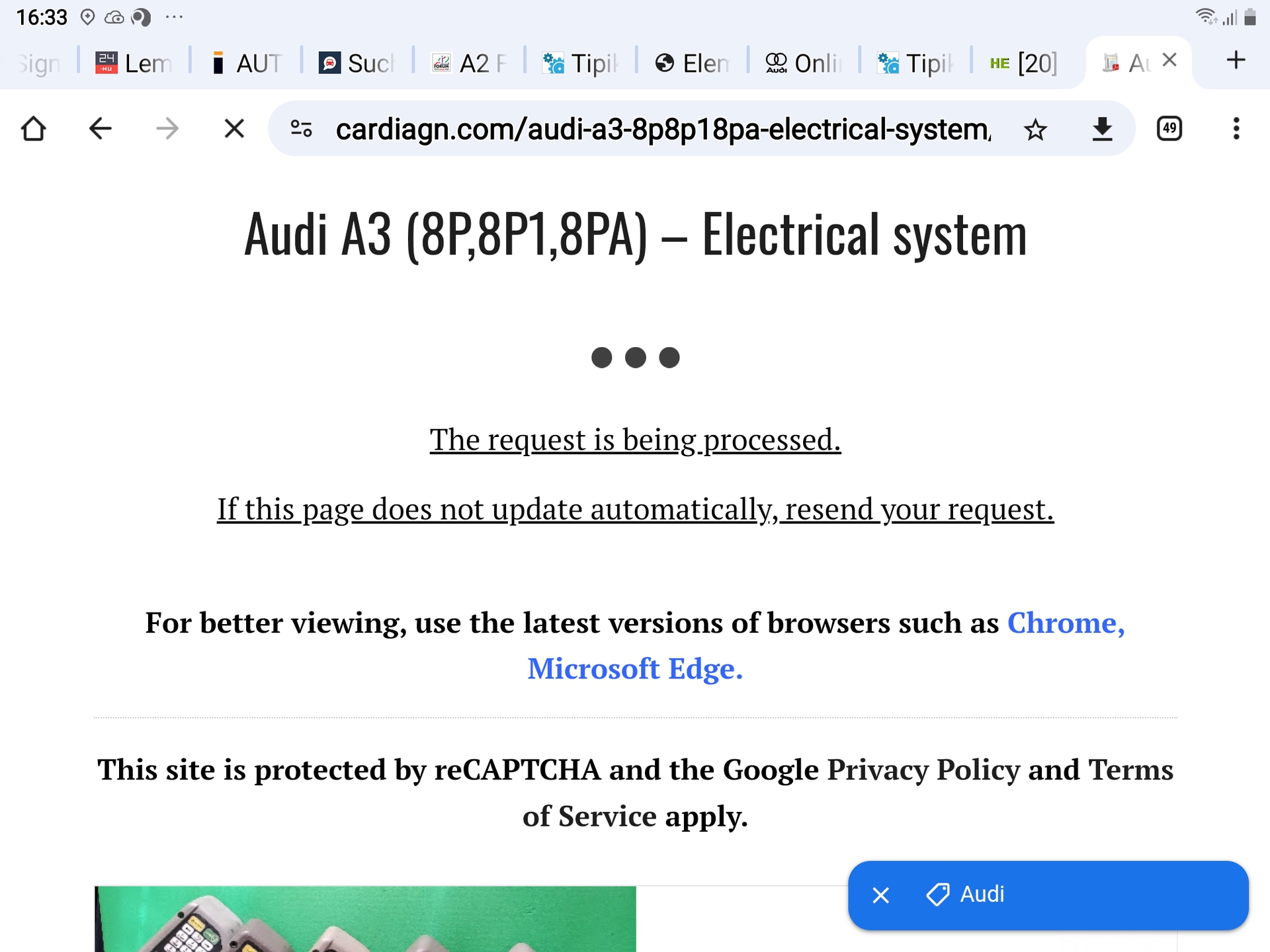Open tab switcher showing 49 tabs

click(1169, 128)
